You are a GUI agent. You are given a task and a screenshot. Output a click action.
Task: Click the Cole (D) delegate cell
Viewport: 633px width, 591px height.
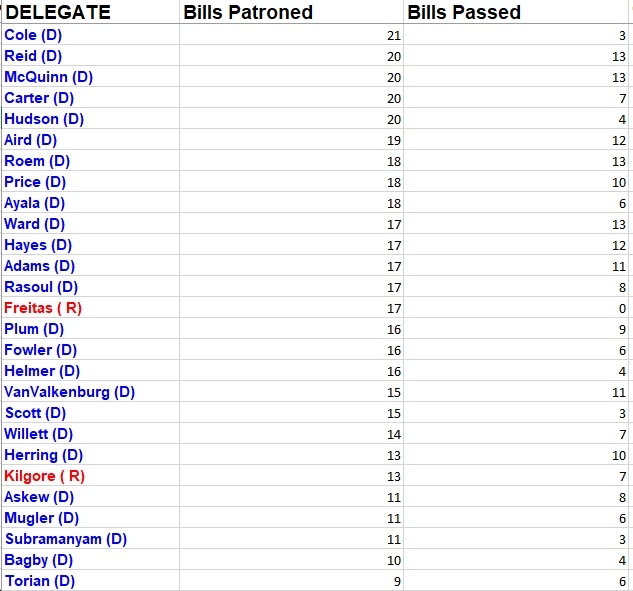[90, 34]
